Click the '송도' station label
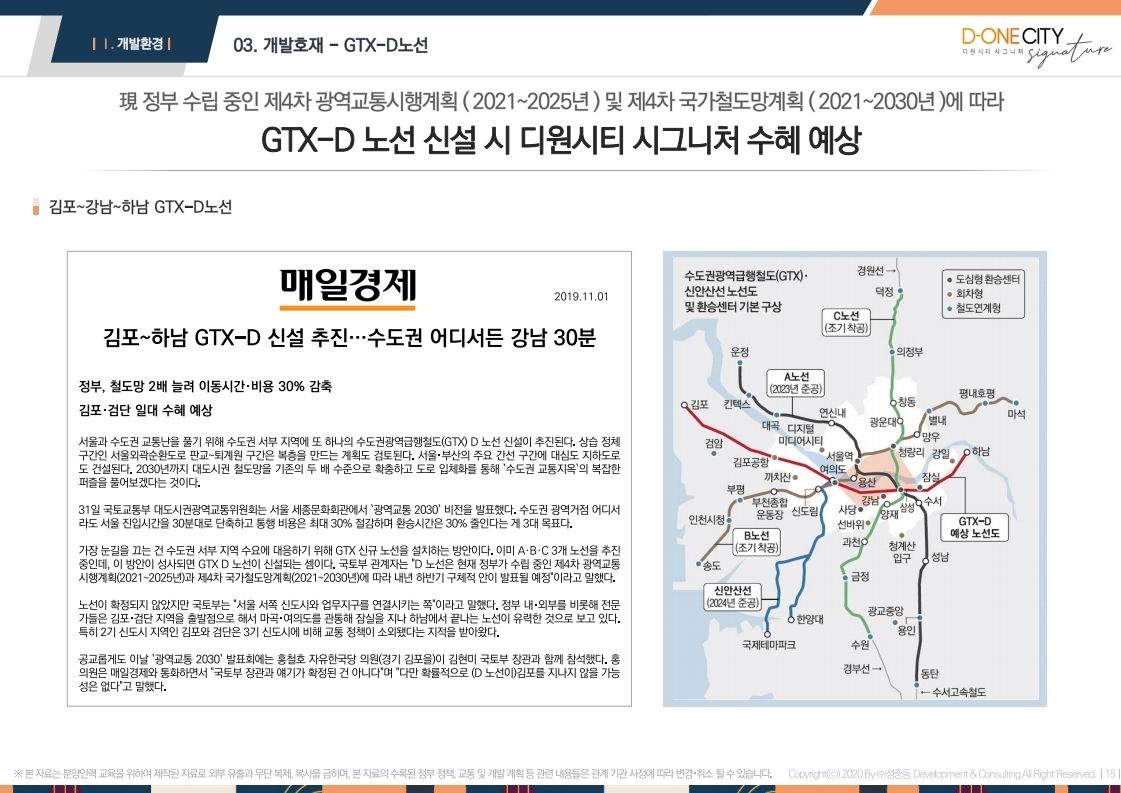1121x793 pixels. (x=711, y=566)
